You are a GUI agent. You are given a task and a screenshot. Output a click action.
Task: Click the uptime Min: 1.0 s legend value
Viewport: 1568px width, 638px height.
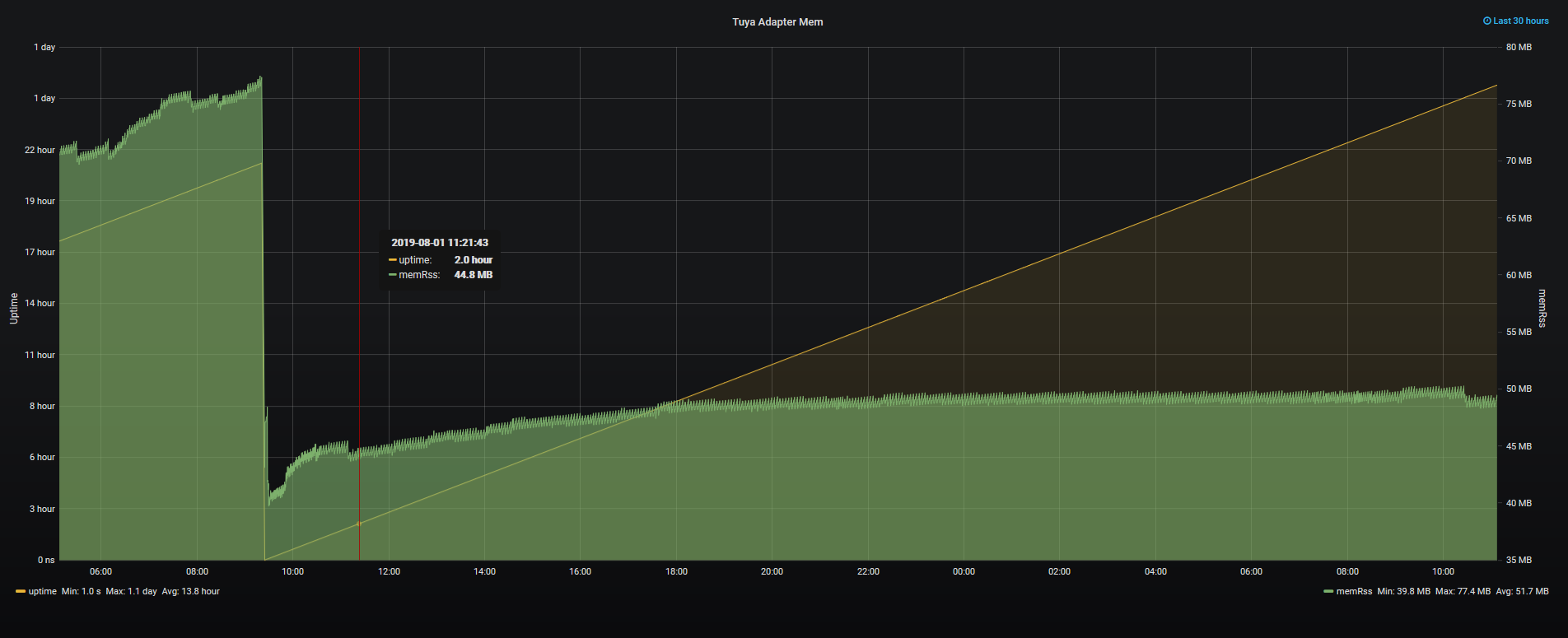pos(82,591)
